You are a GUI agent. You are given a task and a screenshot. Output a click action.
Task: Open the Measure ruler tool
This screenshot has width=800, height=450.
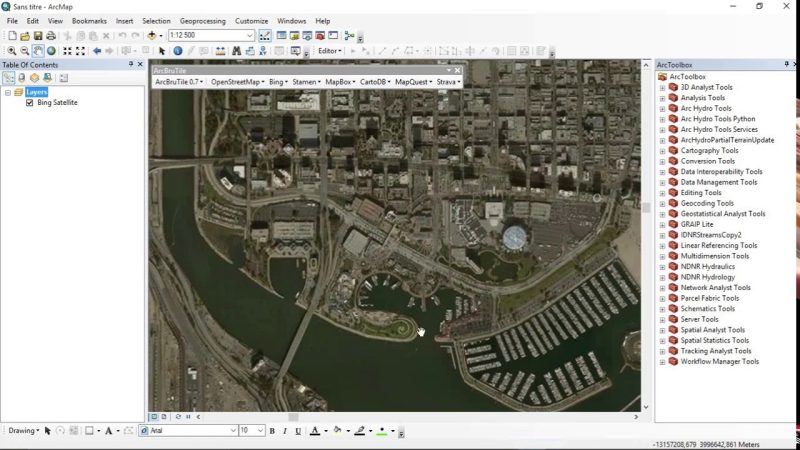point(220,51)
